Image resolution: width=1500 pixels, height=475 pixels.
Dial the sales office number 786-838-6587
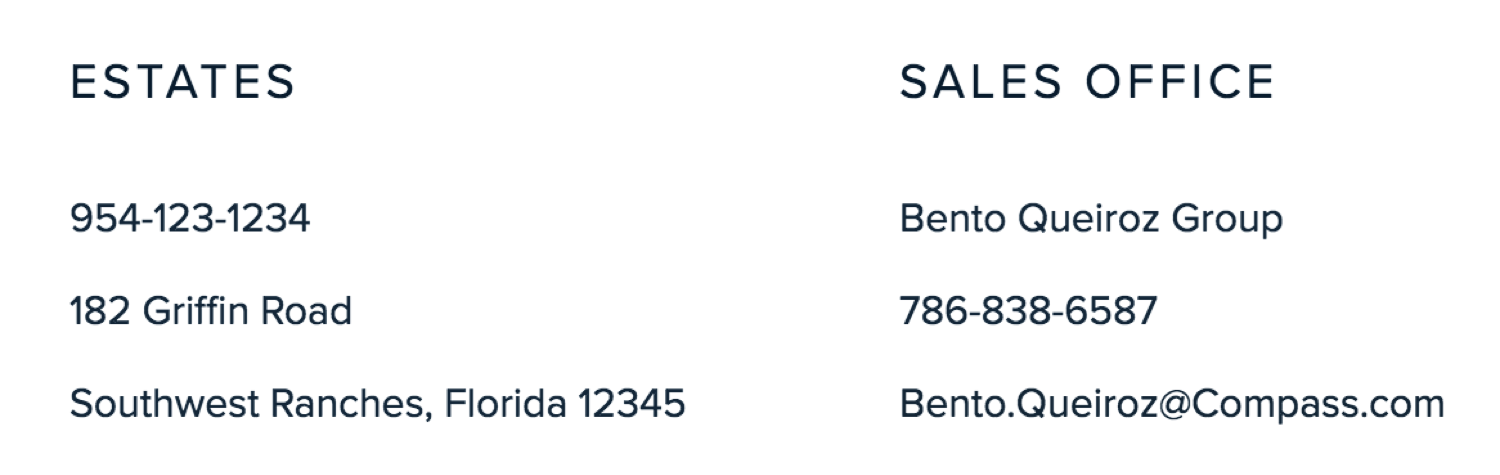click(1029, 311)
